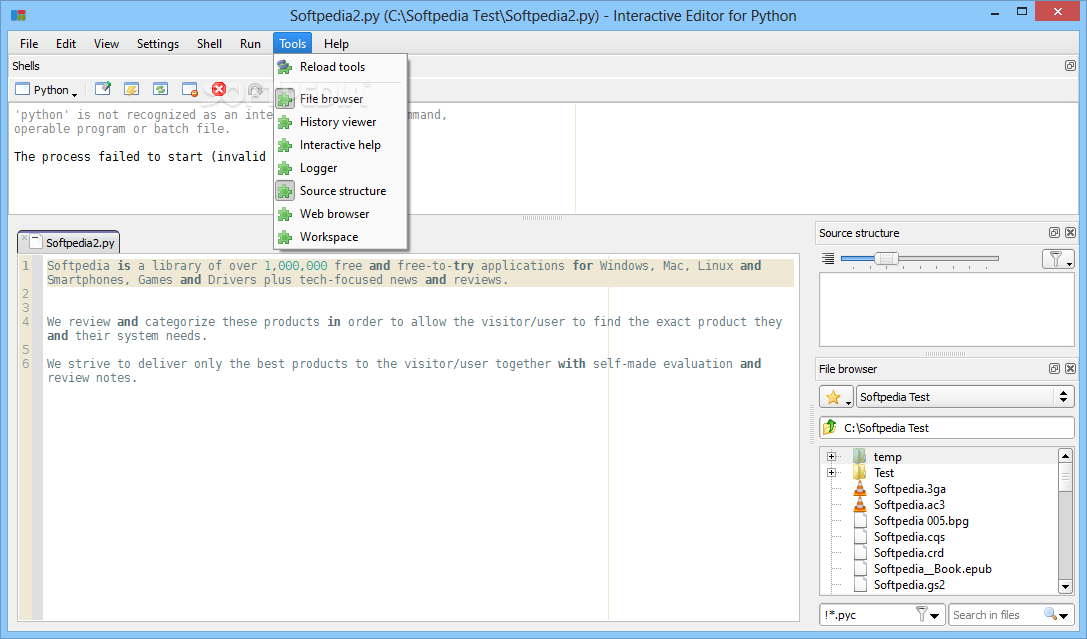Open the source structure filter dropdown
Image resolution: width=1087 pixels, height=639 pixels.
(1058, 259)
